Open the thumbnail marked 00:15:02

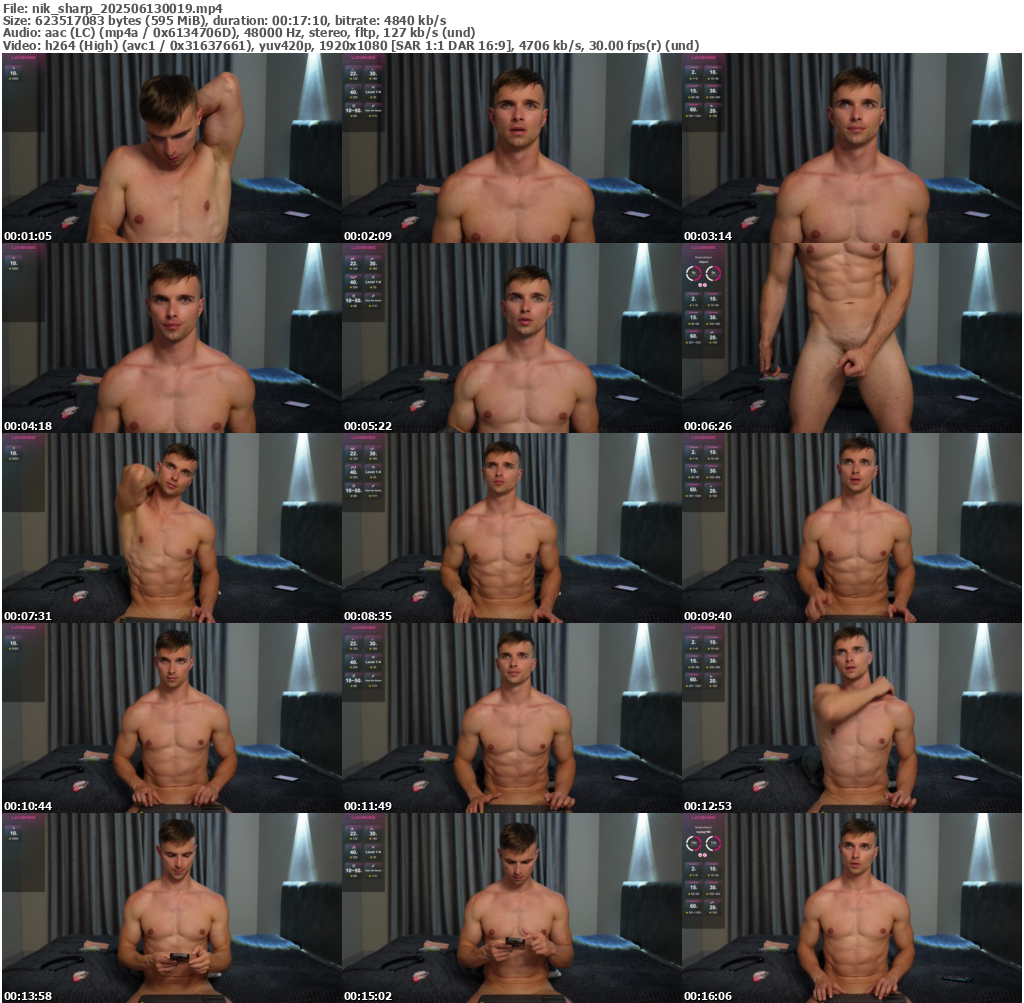[x=511, y=907]
